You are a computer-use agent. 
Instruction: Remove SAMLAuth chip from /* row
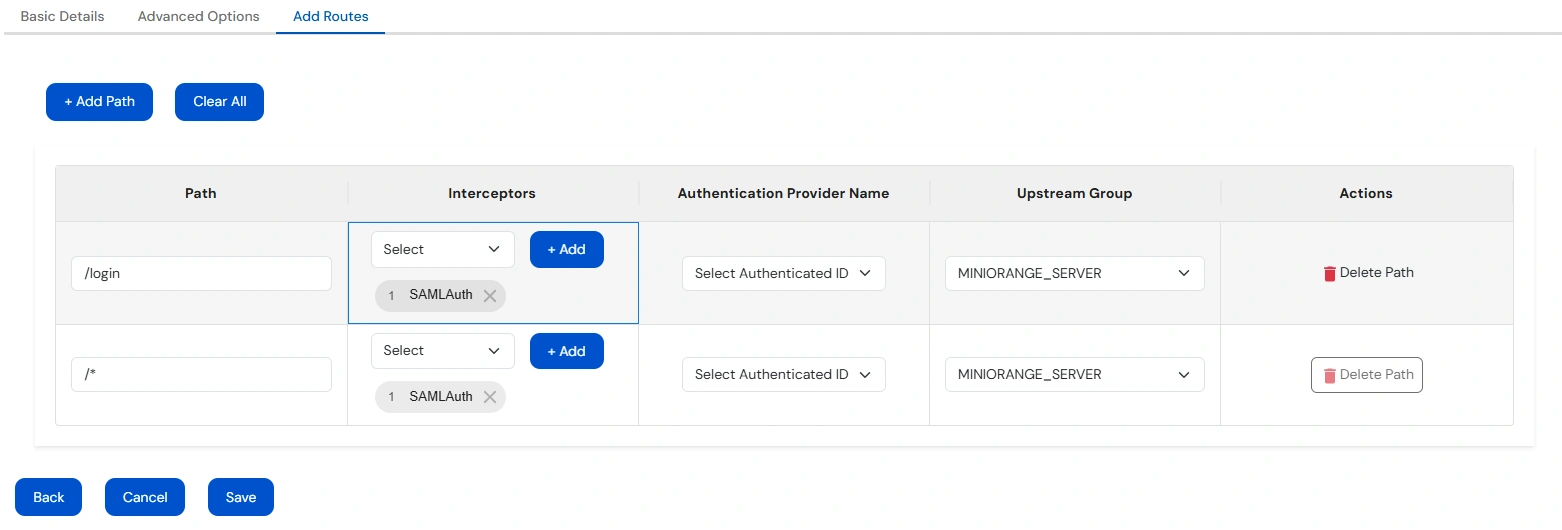coord(490,397)
